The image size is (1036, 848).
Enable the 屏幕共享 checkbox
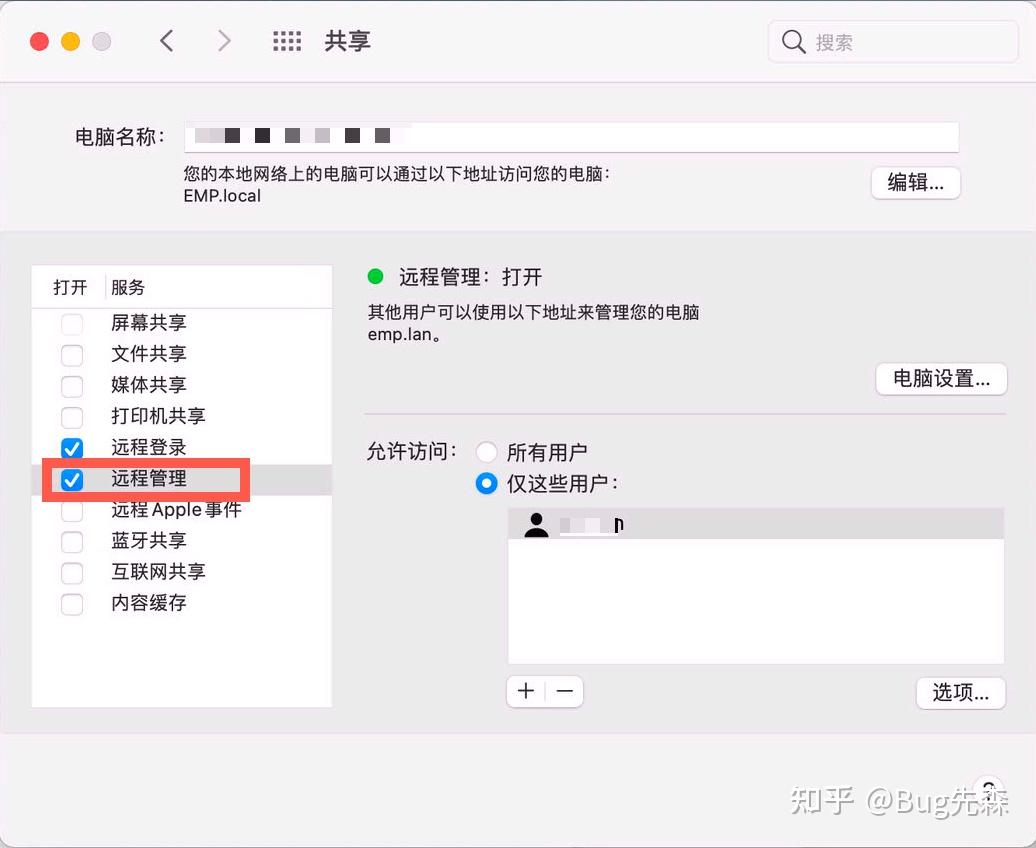tap(72, 324)
